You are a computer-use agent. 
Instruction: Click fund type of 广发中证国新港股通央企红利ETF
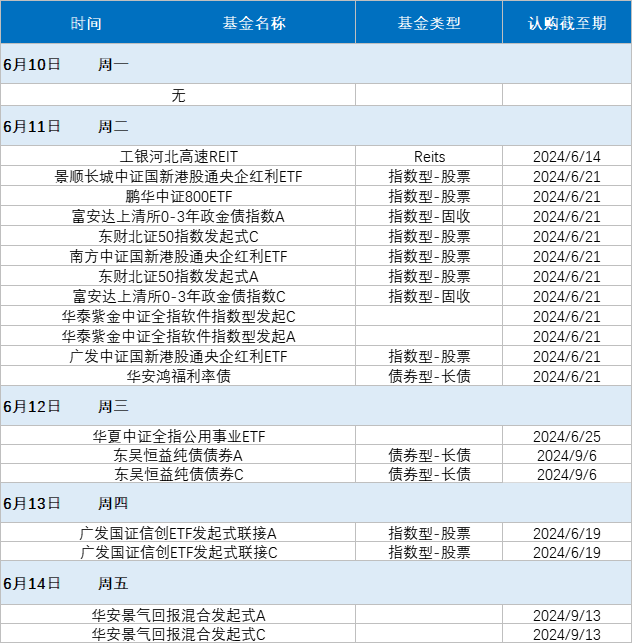point(429,356)
